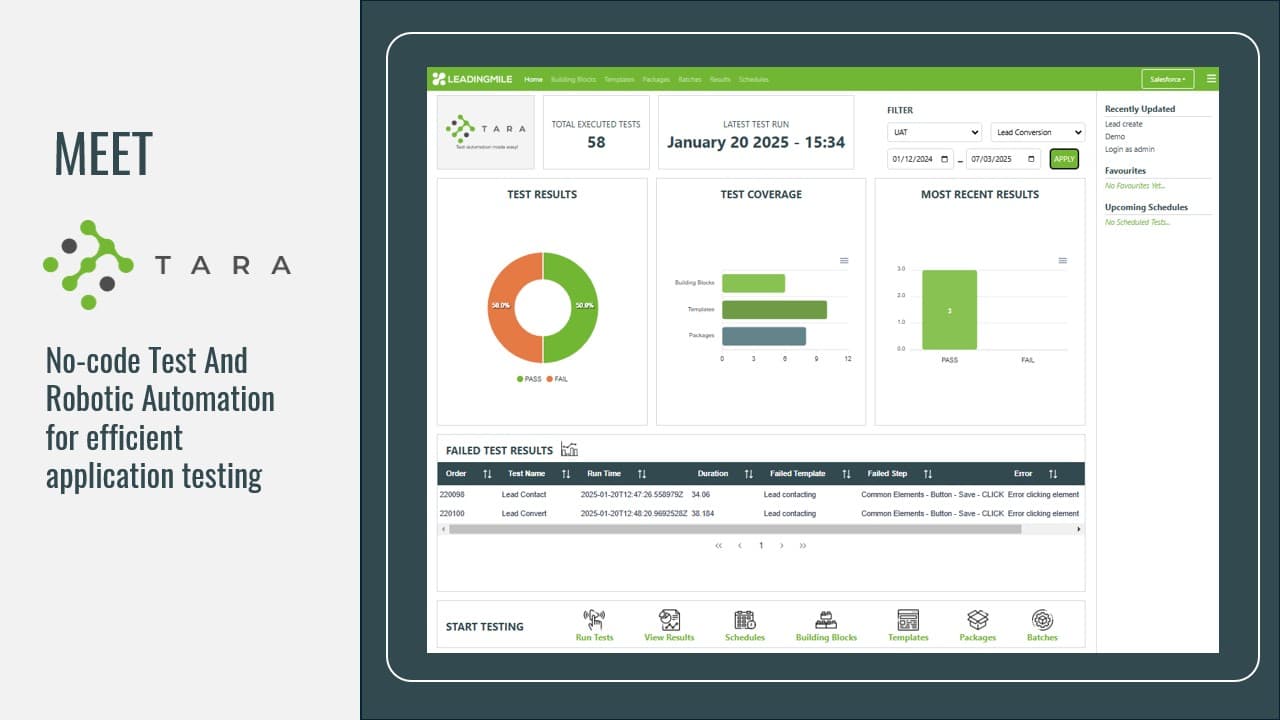Sort failed results by Error column
The height and width of the screenshot is (720, 1280).
(x=1053, y=474)
